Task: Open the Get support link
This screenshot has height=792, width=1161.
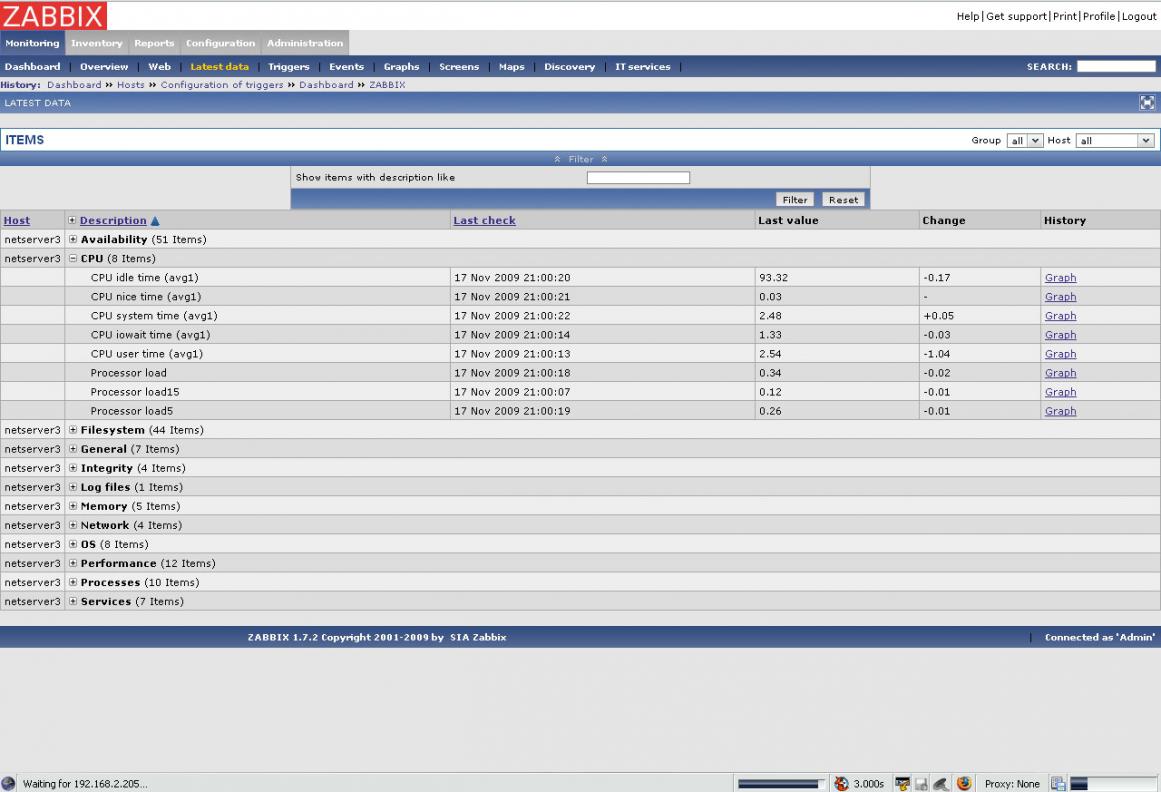Action: pyautogui.click(x=1017, y=16)
